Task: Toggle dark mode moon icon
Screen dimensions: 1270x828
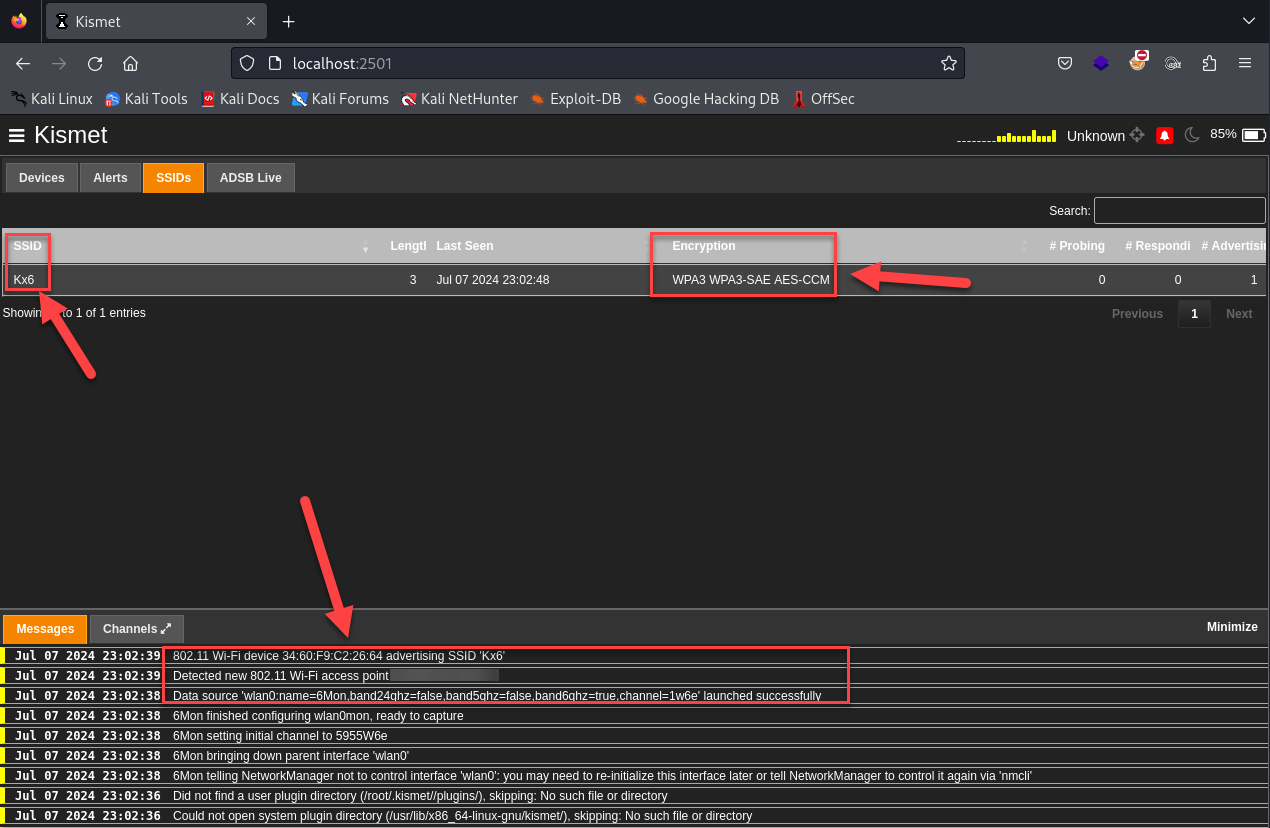Action: (1191, 135)
